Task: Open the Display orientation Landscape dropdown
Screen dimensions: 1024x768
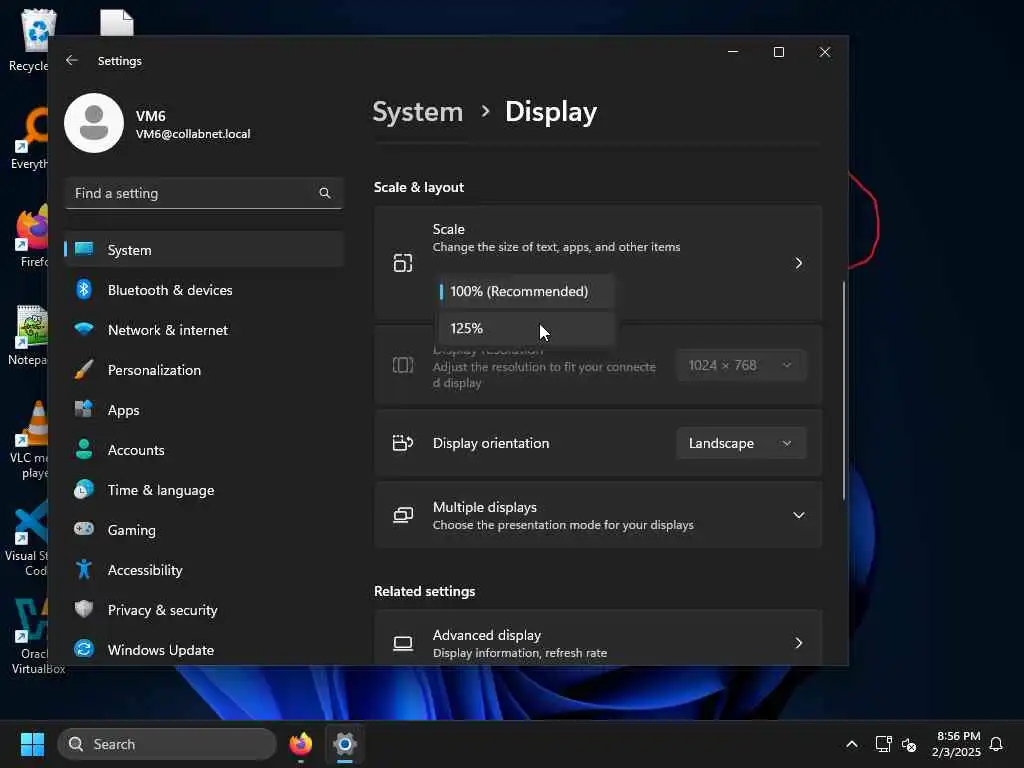Action: [741, 443]
